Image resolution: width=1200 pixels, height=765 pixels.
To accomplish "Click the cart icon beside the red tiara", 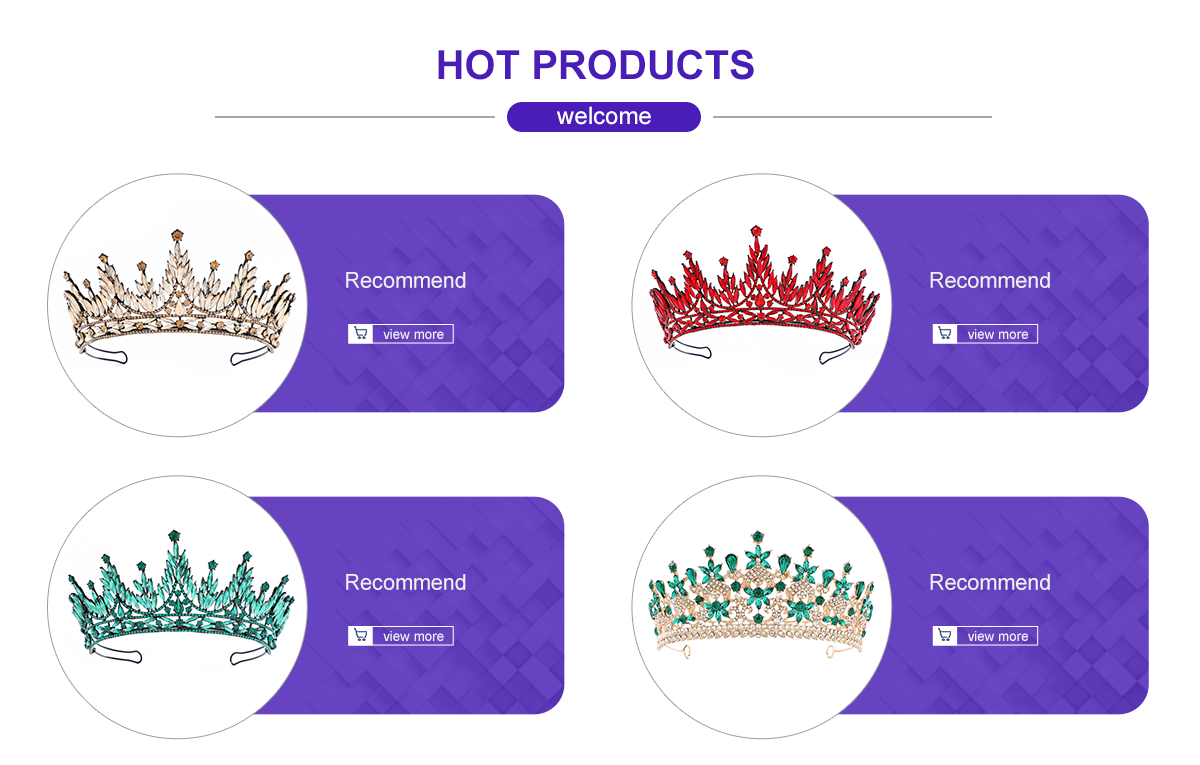I will [x=945, y=334].
